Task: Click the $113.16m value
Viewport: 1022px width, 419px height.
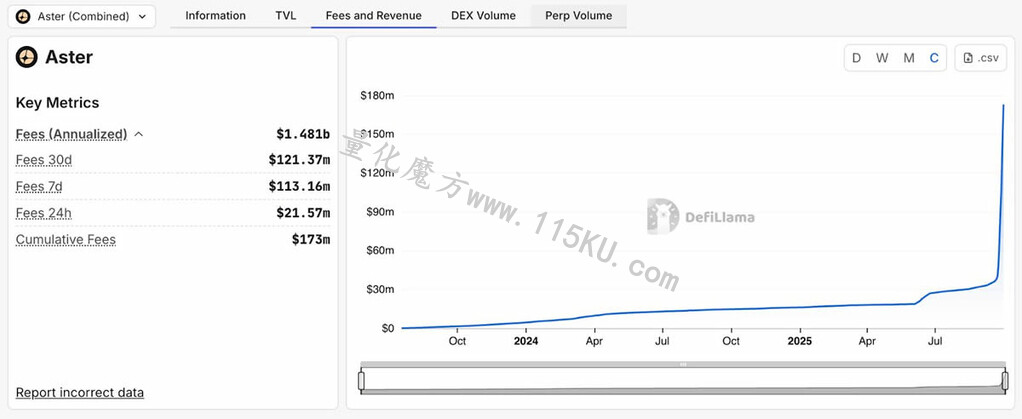Action: [299, 186]
